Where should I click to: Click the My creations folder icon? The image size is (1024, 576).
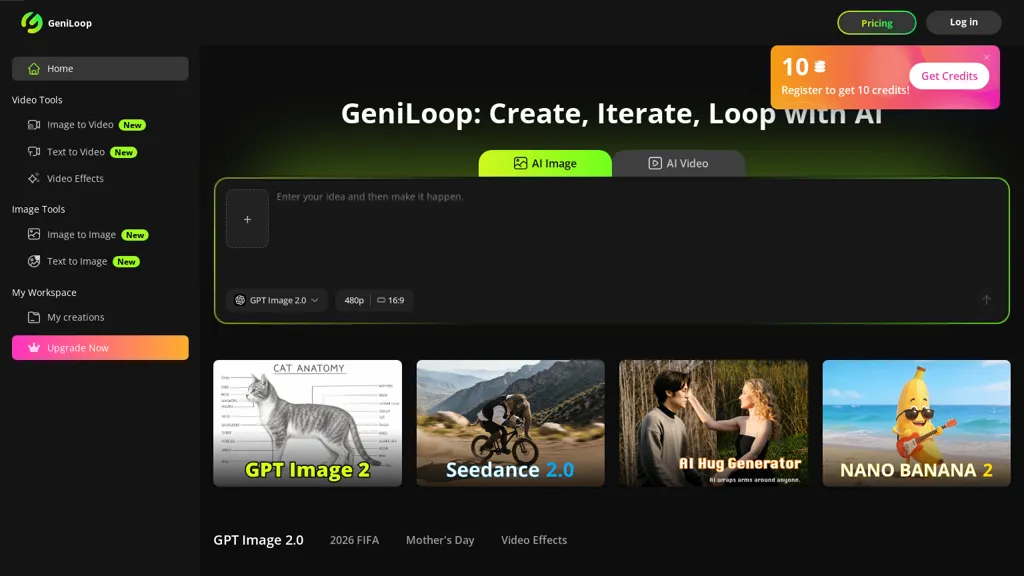34,317
